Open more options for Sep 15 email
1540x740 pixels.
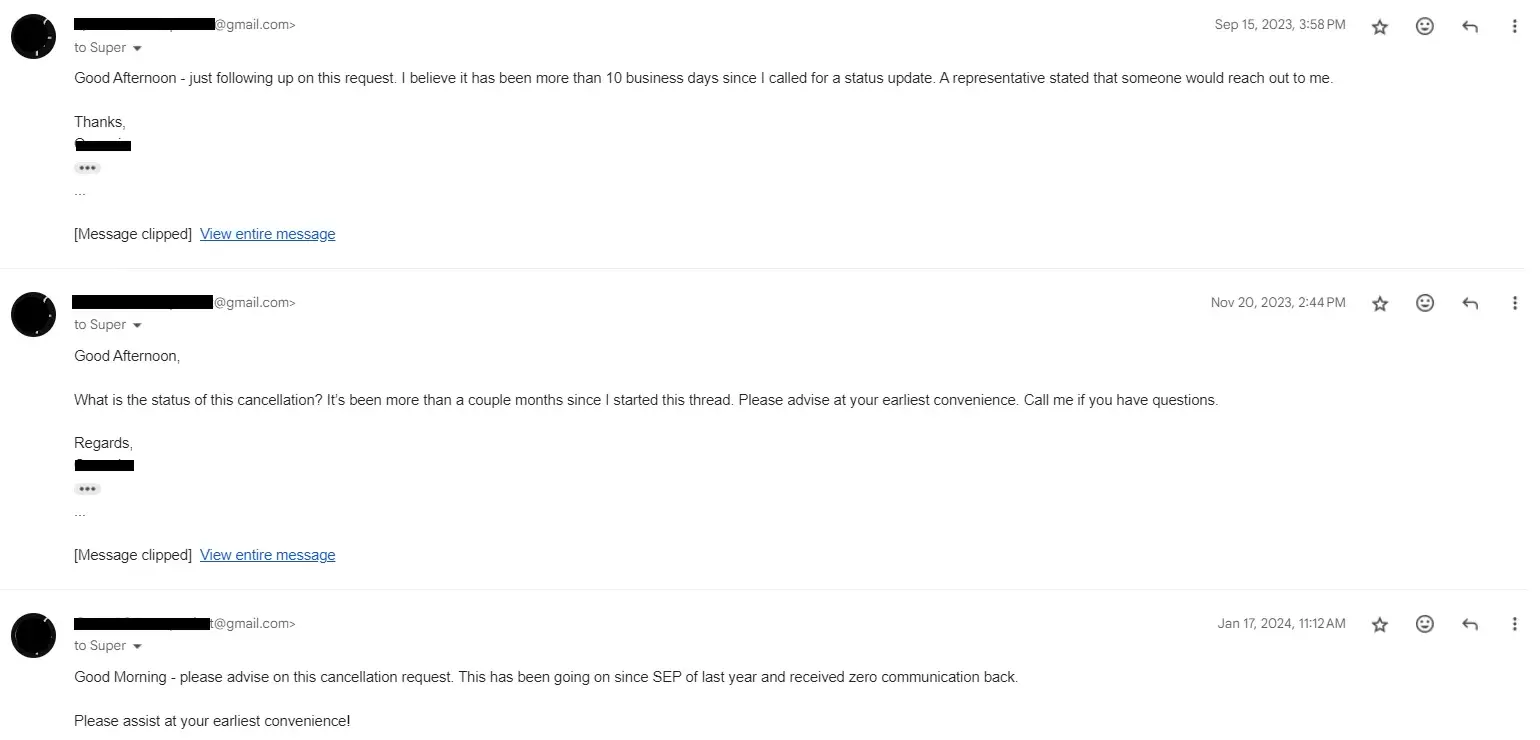pos(1515,27)
